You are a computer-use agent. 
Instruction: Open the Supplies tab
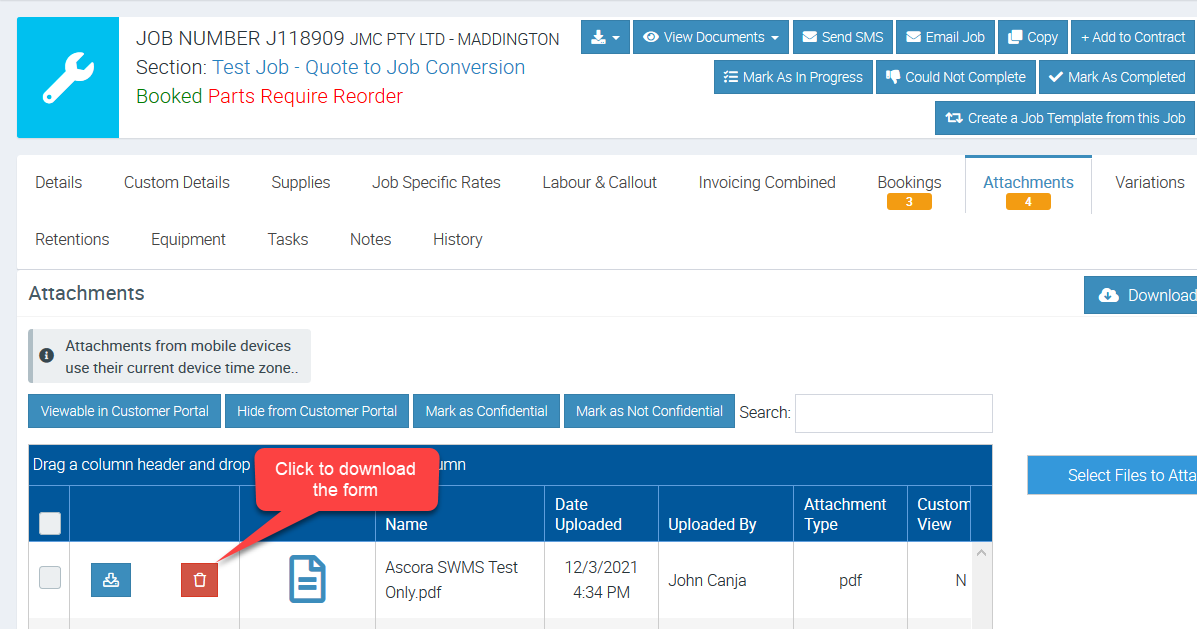300,183
